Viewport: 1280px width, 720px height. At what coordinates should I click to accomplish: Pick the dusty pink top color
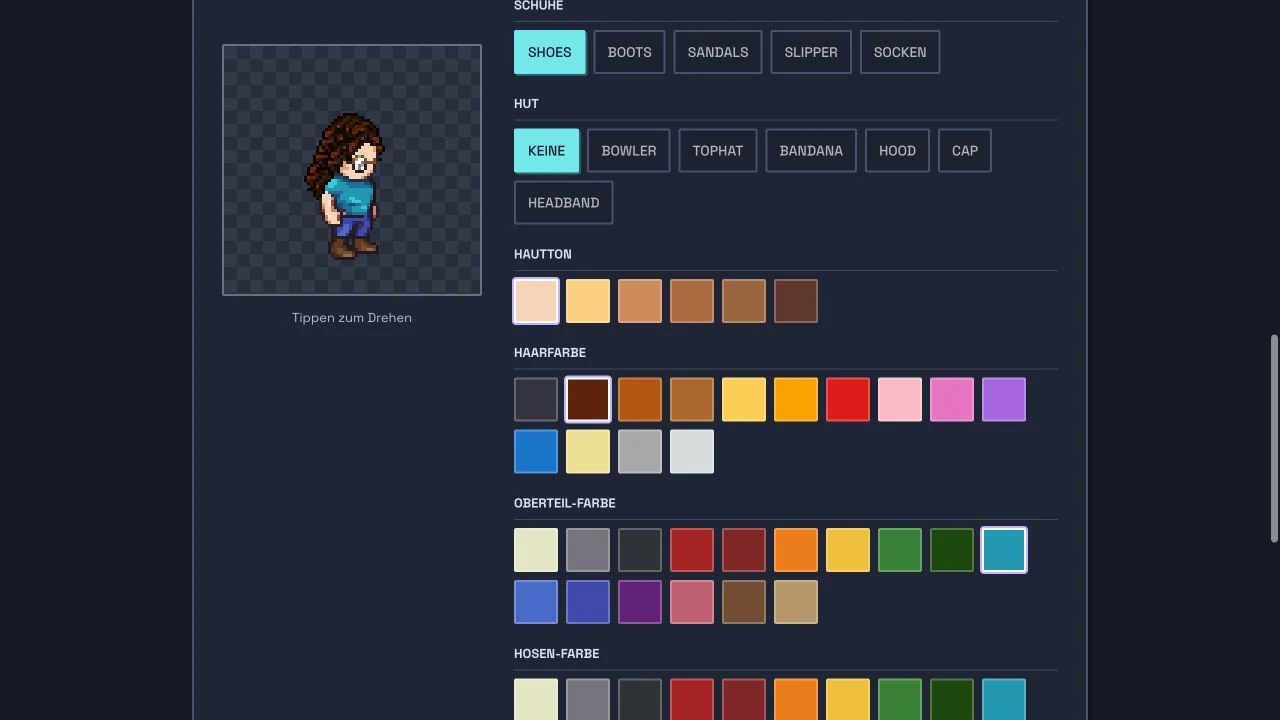click(692, 602)
